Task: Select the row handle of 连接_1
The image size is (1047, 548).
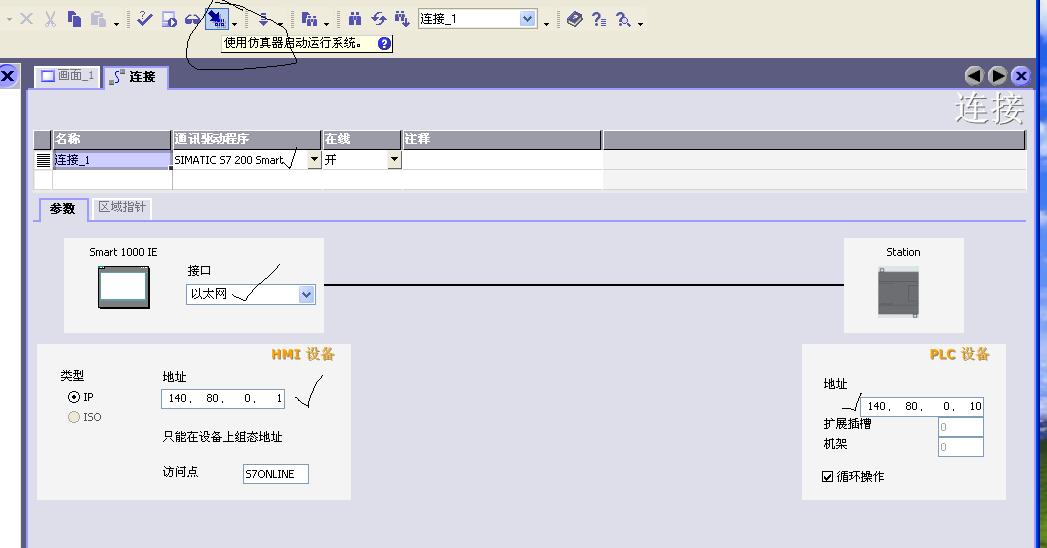Action: 43,160
